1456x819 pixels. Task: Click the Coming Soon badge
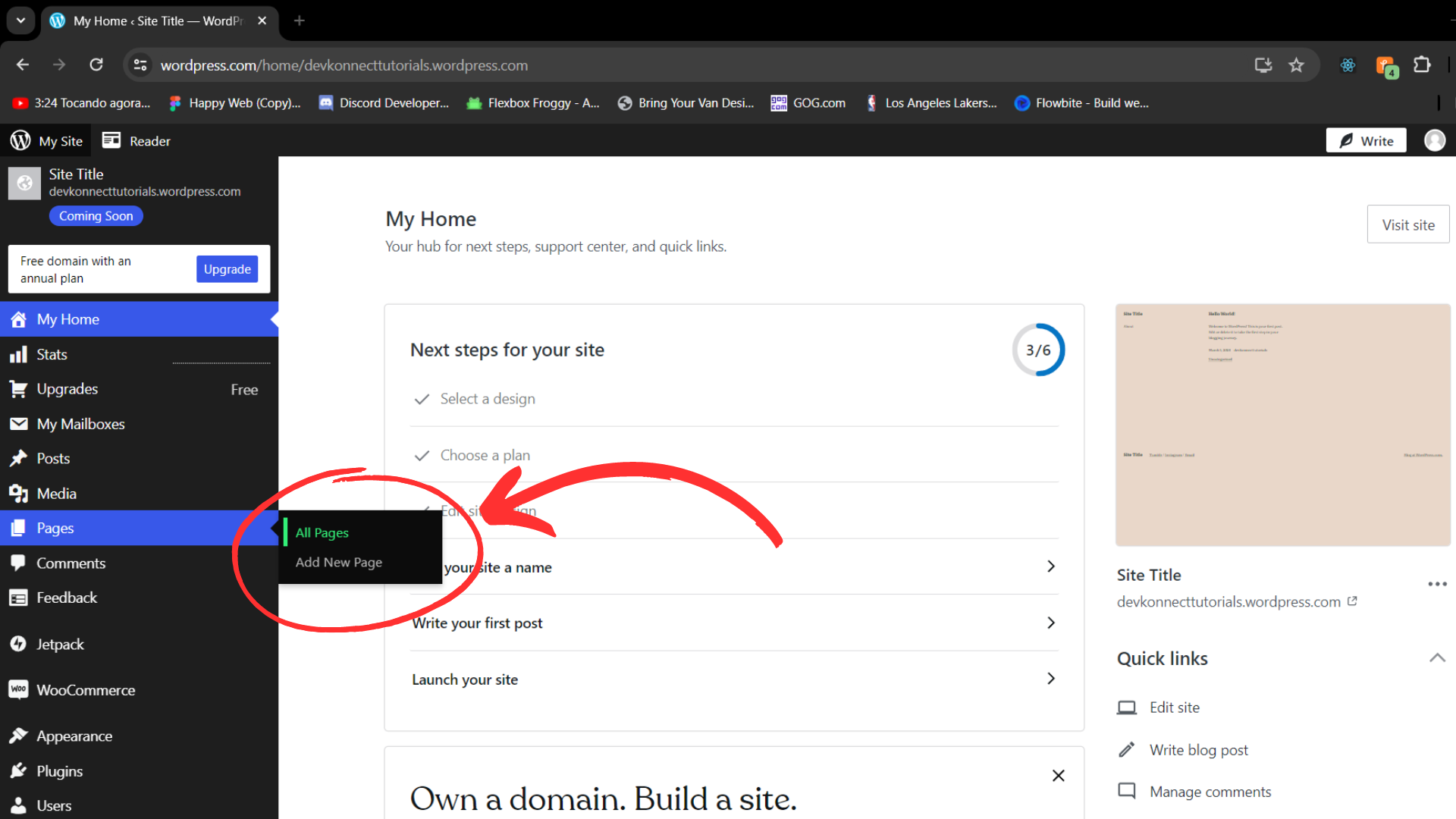point(96,216)
